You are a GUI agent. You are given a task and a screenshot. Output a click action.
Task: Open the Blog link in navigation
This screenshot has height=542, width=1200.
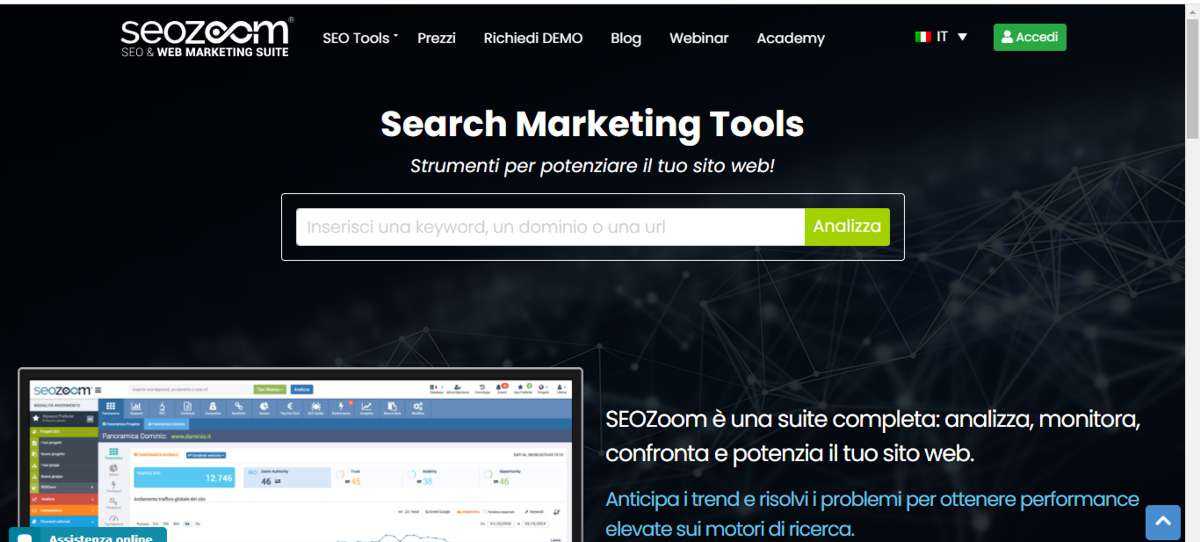click(x=626, y=38)
